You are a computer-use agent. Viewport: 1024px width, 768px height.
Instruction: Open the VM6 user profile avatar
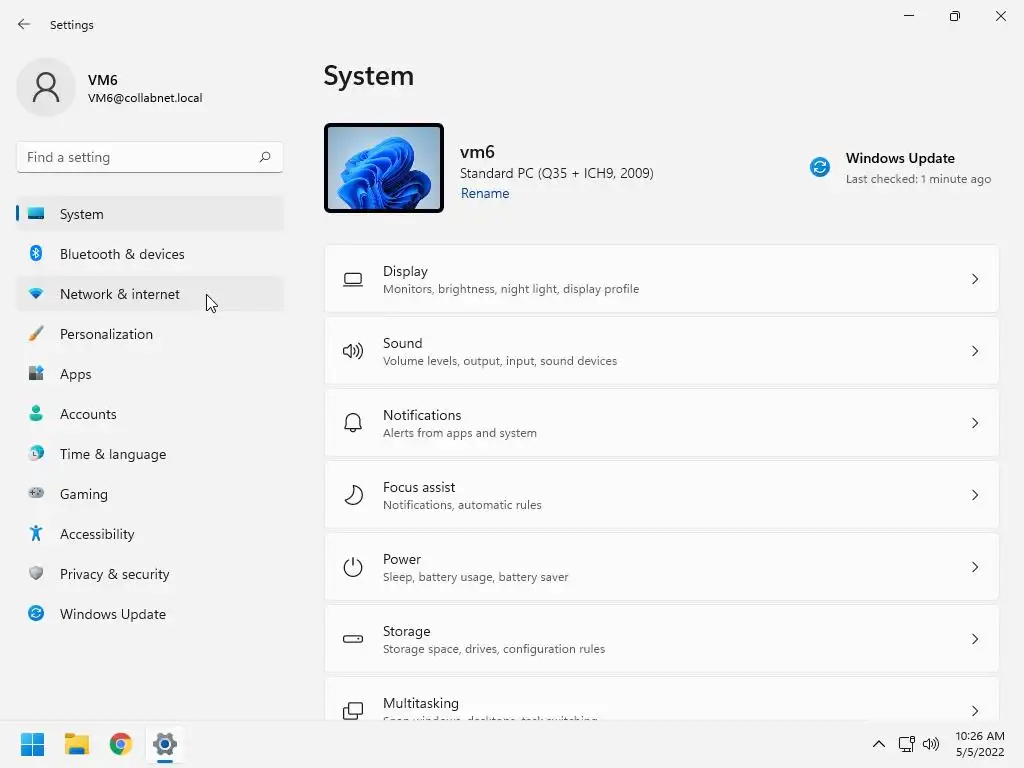(46, 87)
